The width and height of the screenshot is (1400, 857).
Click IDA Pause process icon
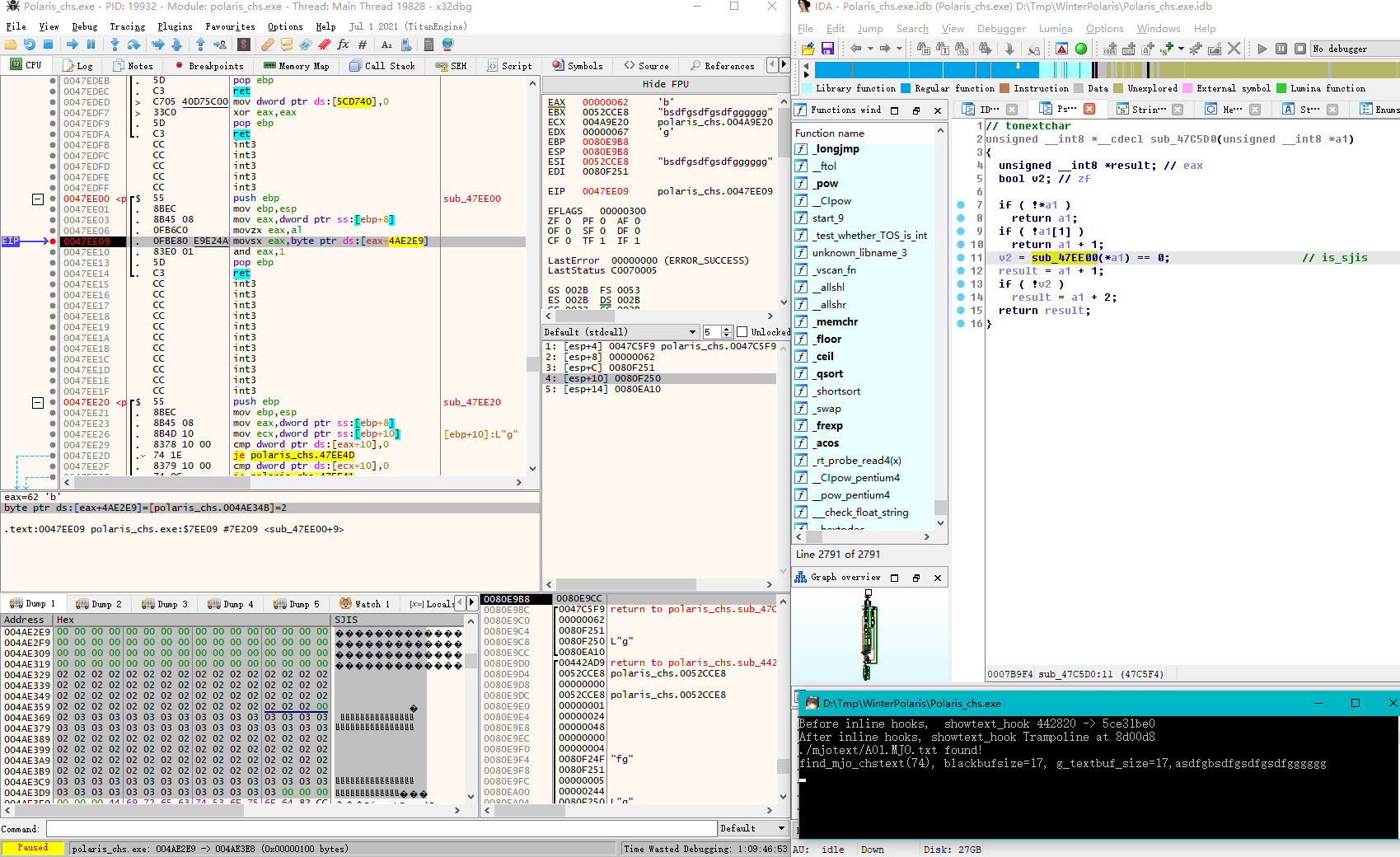click(x=1281, y=49)
